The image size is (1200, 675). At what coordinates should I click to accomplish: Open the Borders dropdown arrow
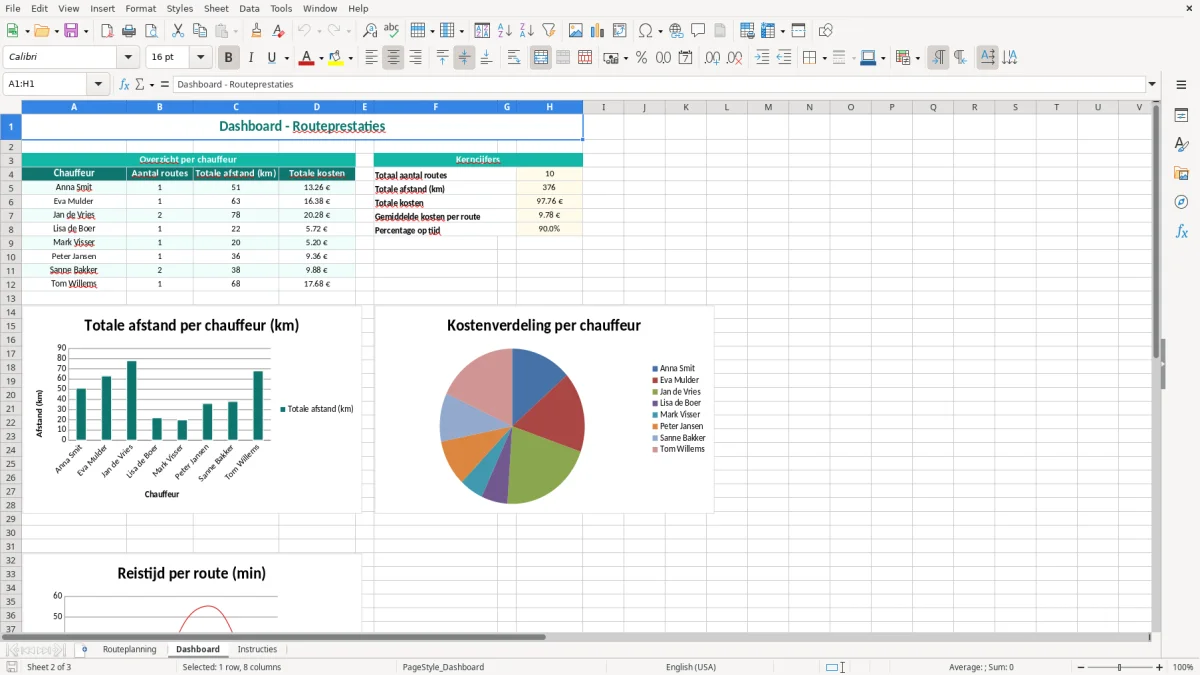824,58
